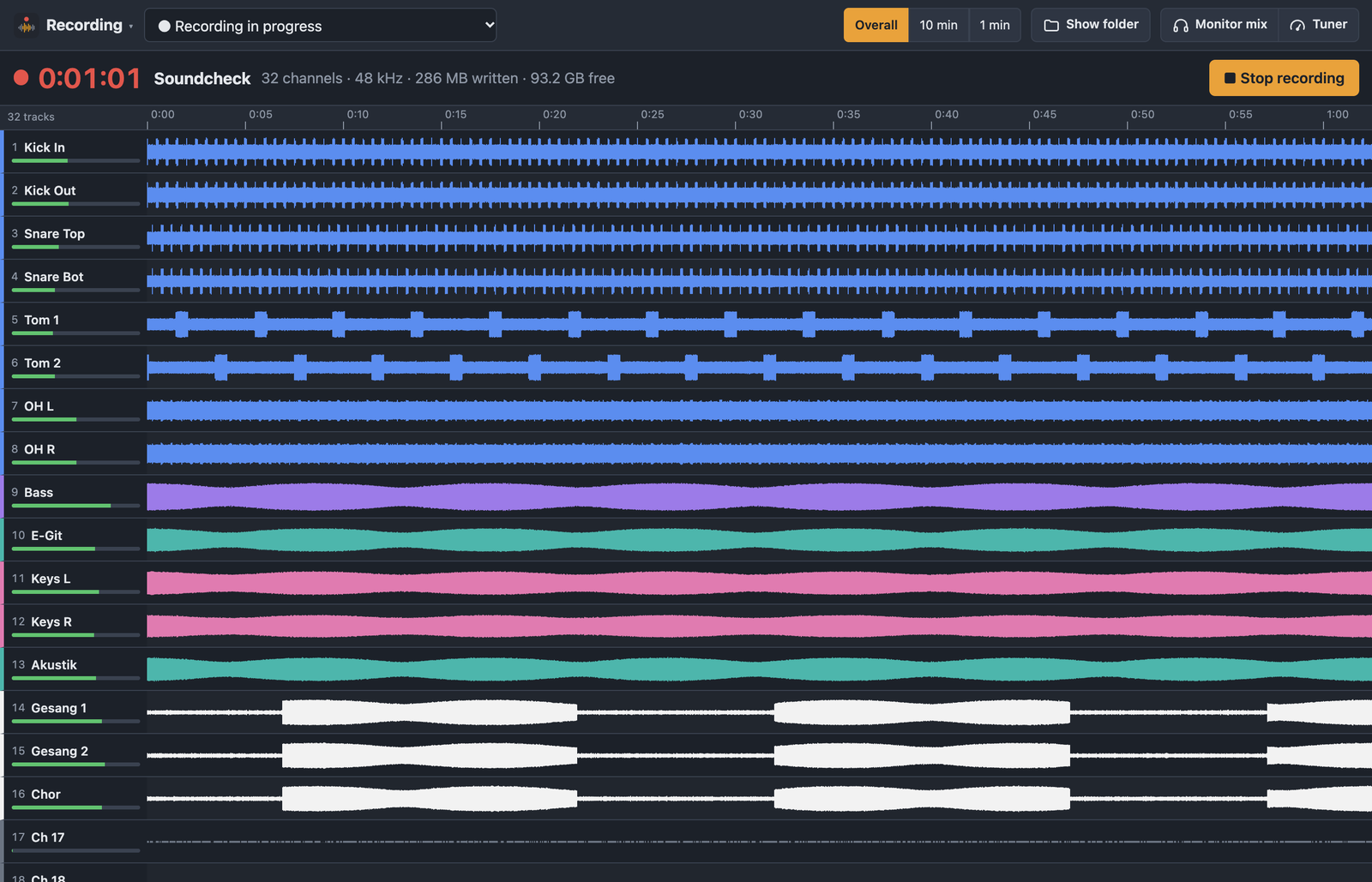Click the folder icon in Show folder
1372x882 pixels.
1051,25
